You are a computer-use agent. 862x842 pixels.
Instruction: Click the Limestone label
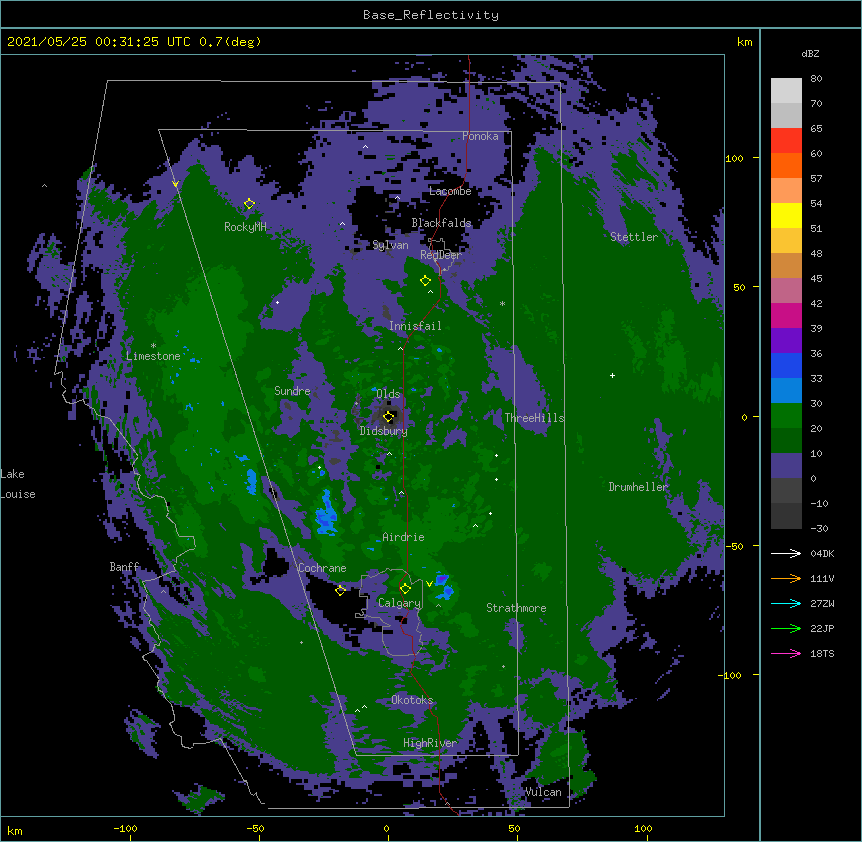pyautogui.click(x=153, y=356)
